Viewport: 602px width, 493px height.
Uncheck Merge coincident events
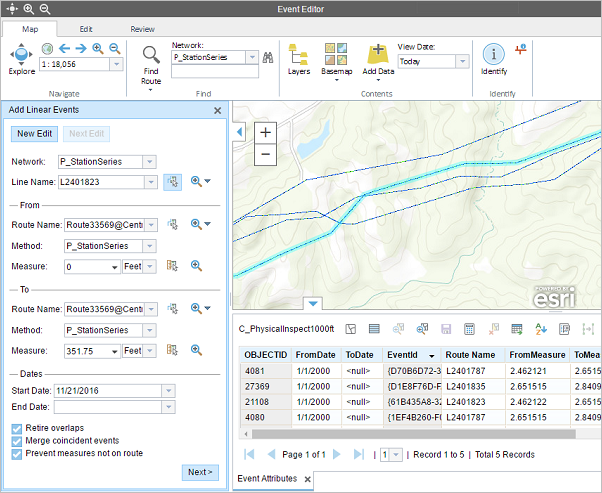click(x=17, y=440)
